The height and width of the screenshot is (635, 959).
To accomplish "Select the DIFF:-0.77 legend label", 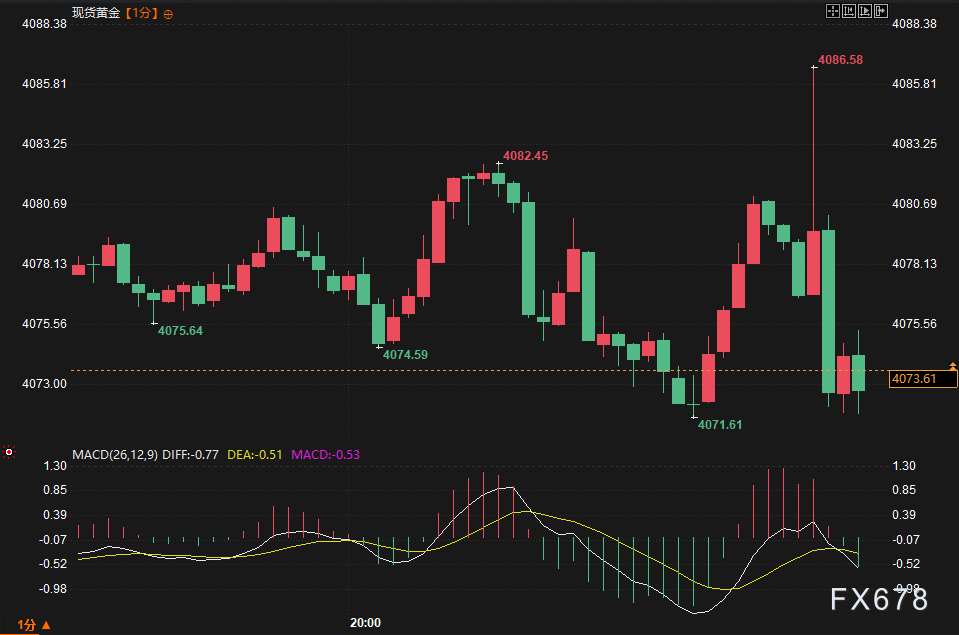I will click(190, 455).
